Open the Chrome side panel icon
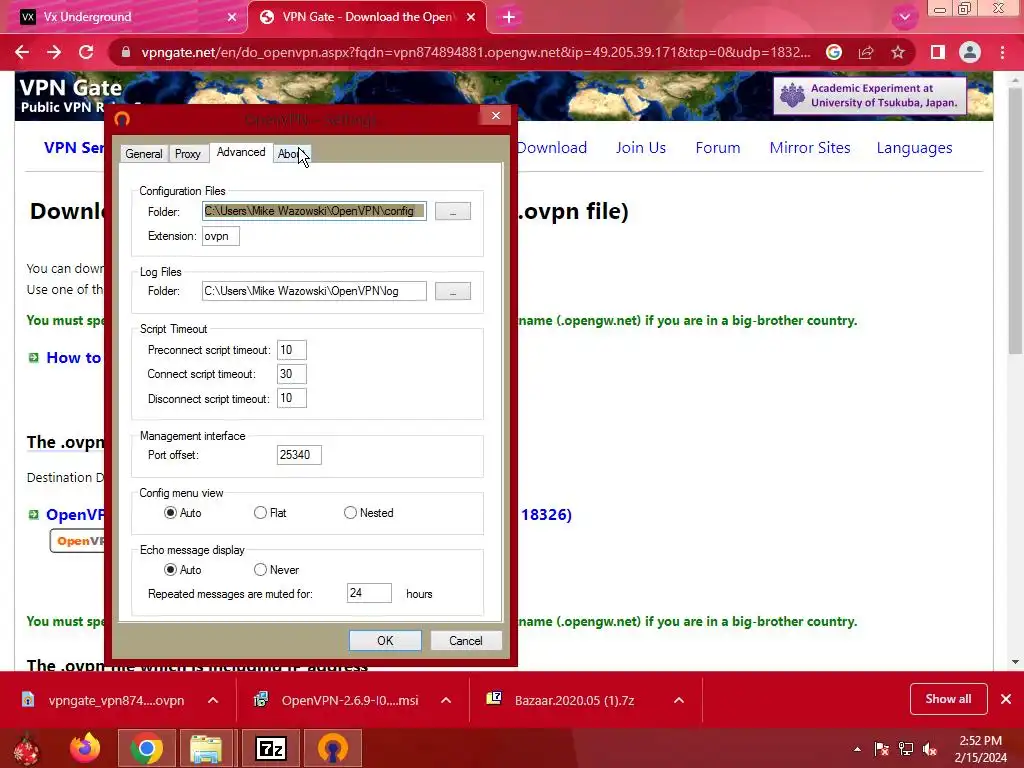This screenshot has width=1024, height=768. click(x=937, y=52)
